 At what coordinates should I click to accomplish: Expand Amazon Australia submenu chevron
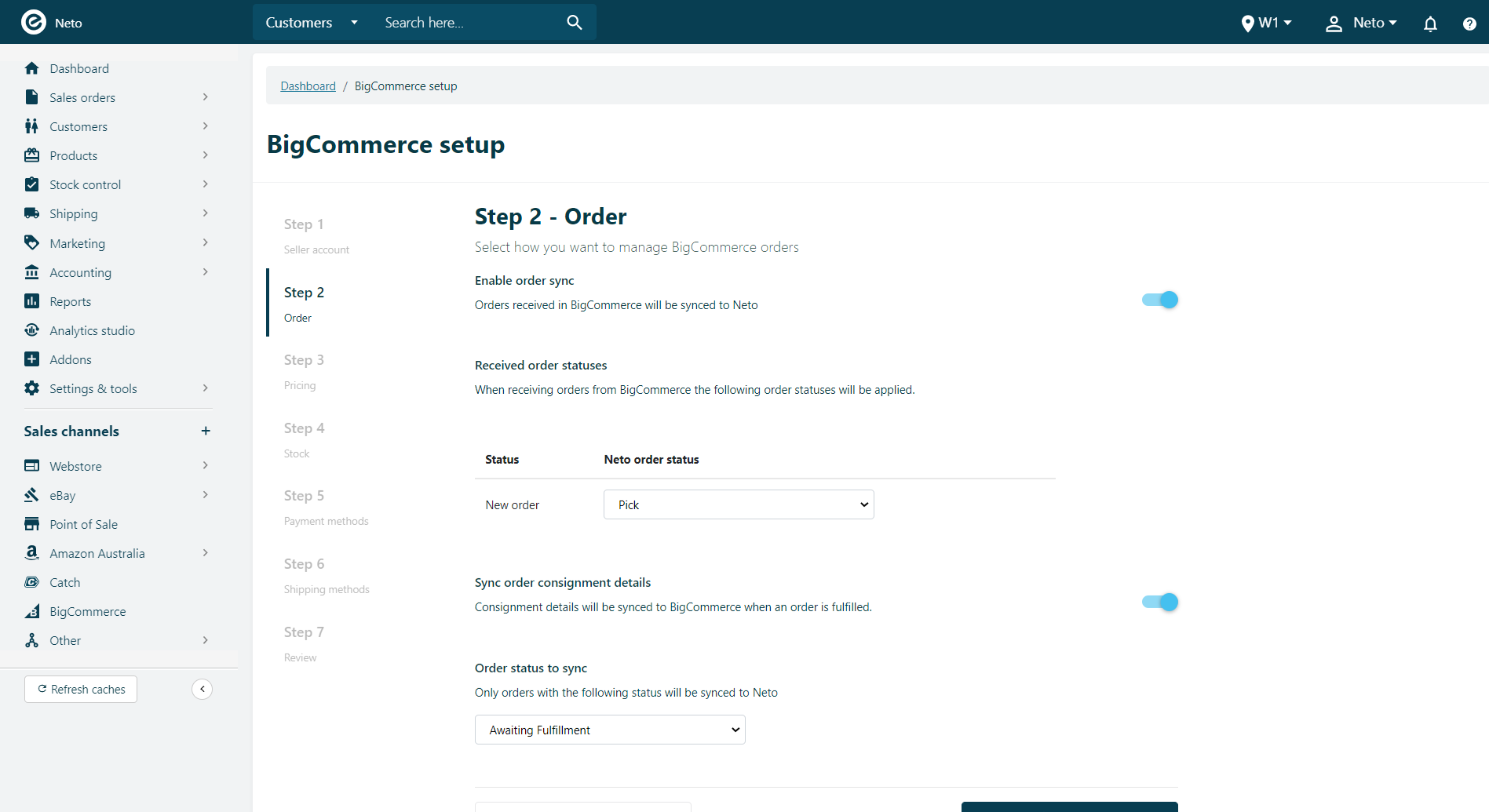[x=206, y=553]
